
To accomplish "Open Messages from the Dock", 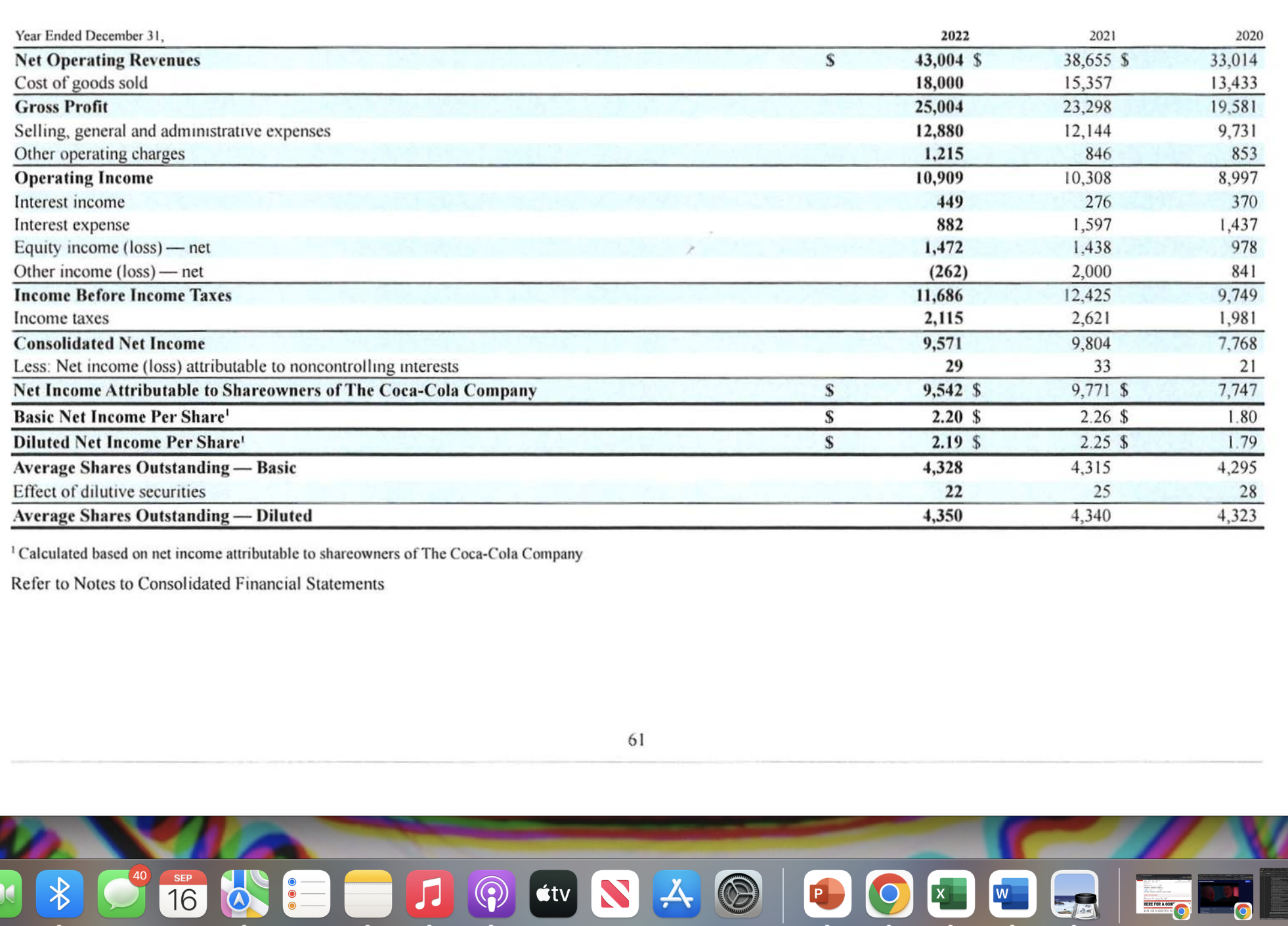I will pos(120,894).
